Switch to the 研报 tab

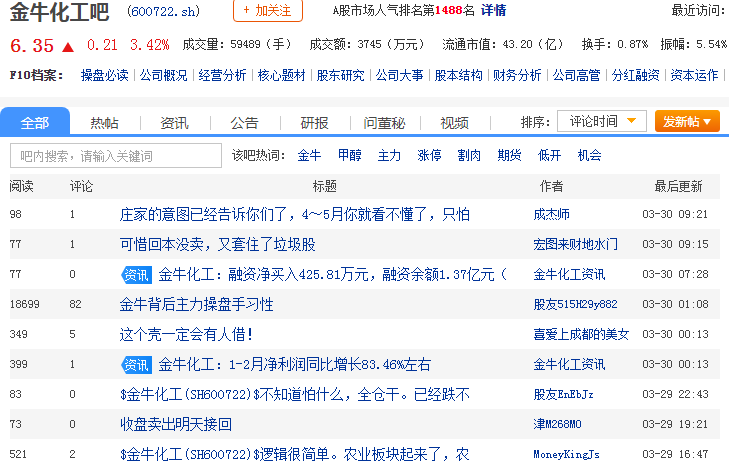point(315,123)
